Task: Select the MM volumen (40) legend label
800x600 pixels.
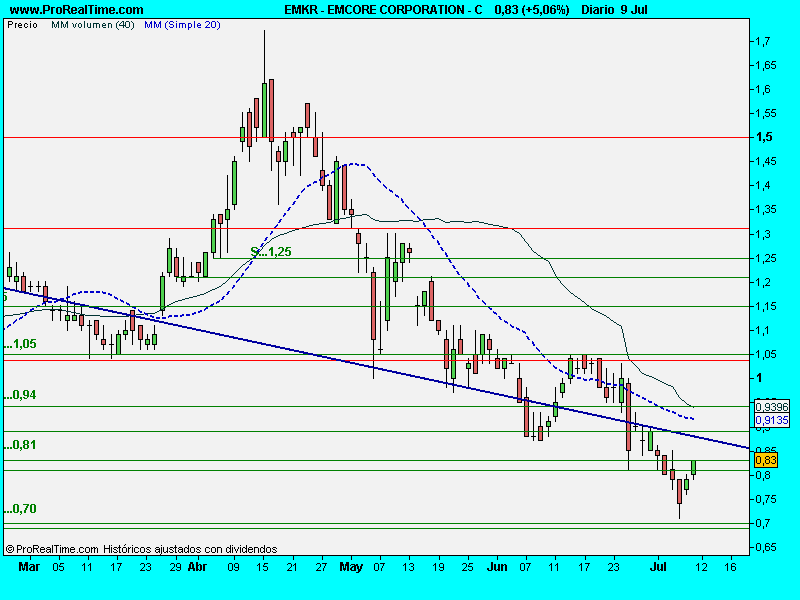Action: (x=92, y=24)
